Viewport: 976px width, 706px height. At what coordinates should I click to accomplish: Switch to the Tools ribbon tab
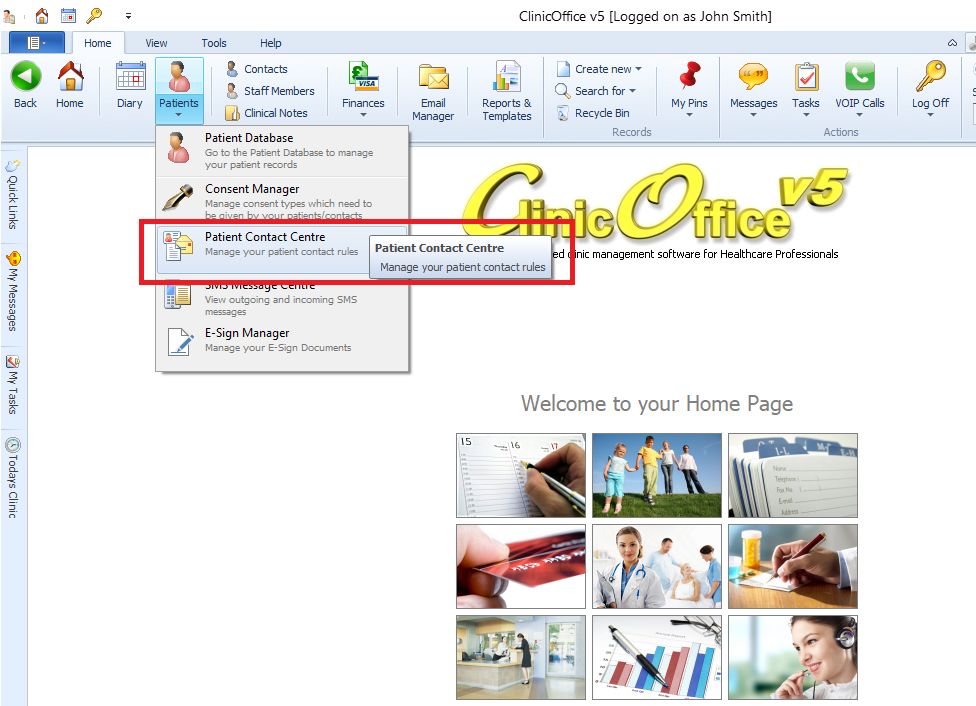click(214, 43)
